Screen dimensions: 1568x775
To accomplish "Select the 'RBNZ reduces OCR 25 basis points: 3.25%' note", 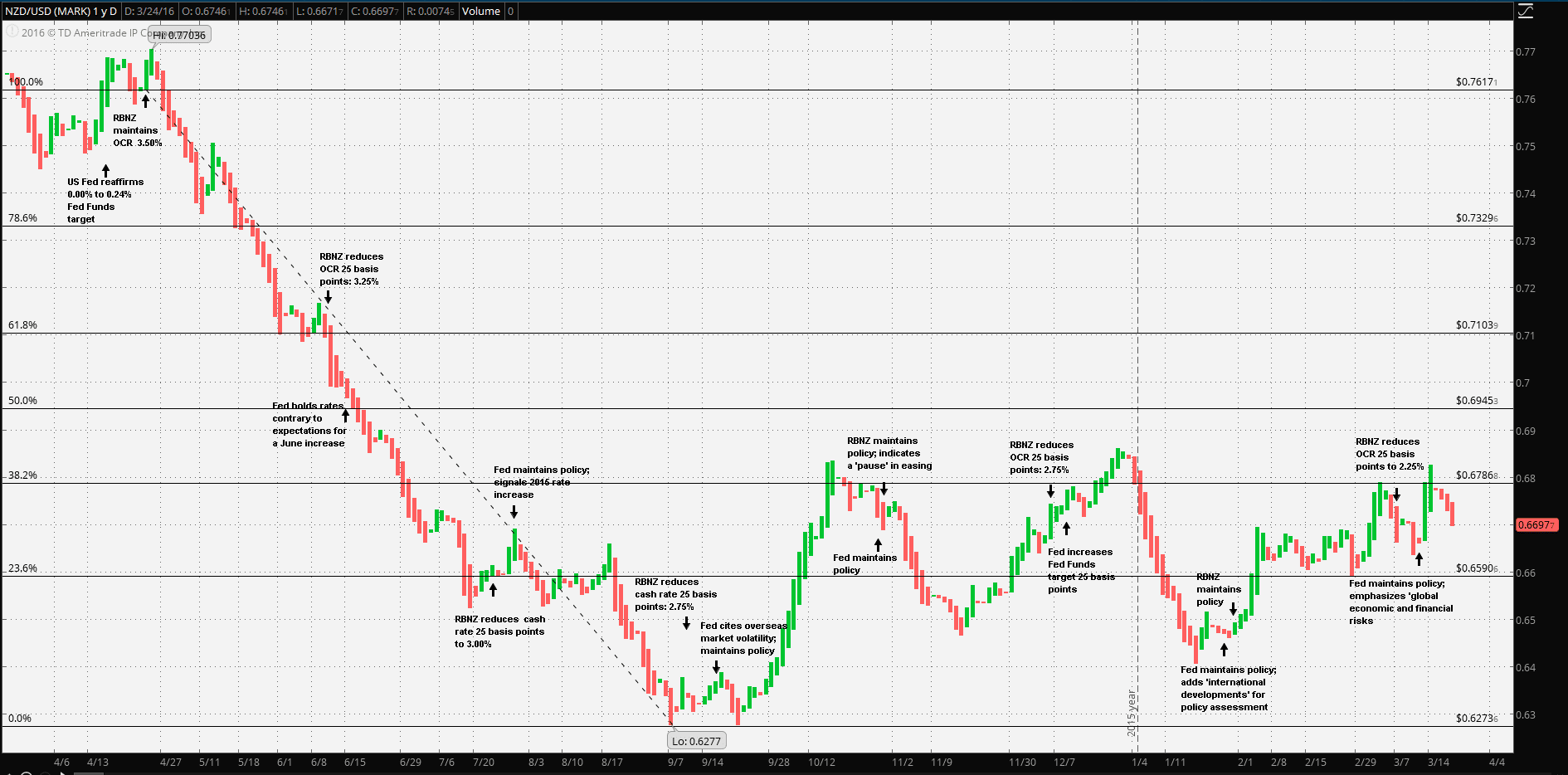I will coord(352,269).
